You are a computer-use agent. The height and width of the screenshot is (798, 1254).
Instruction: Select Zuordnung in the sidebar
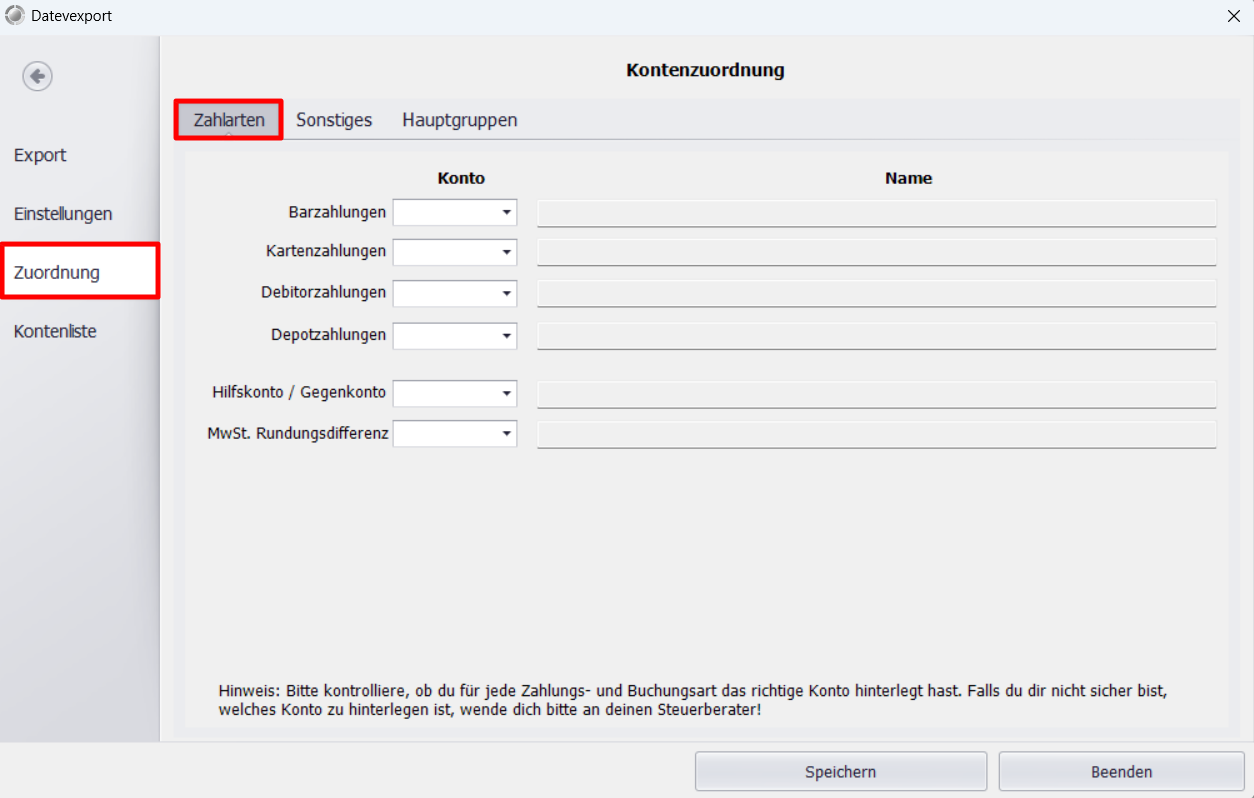point(80,271)
